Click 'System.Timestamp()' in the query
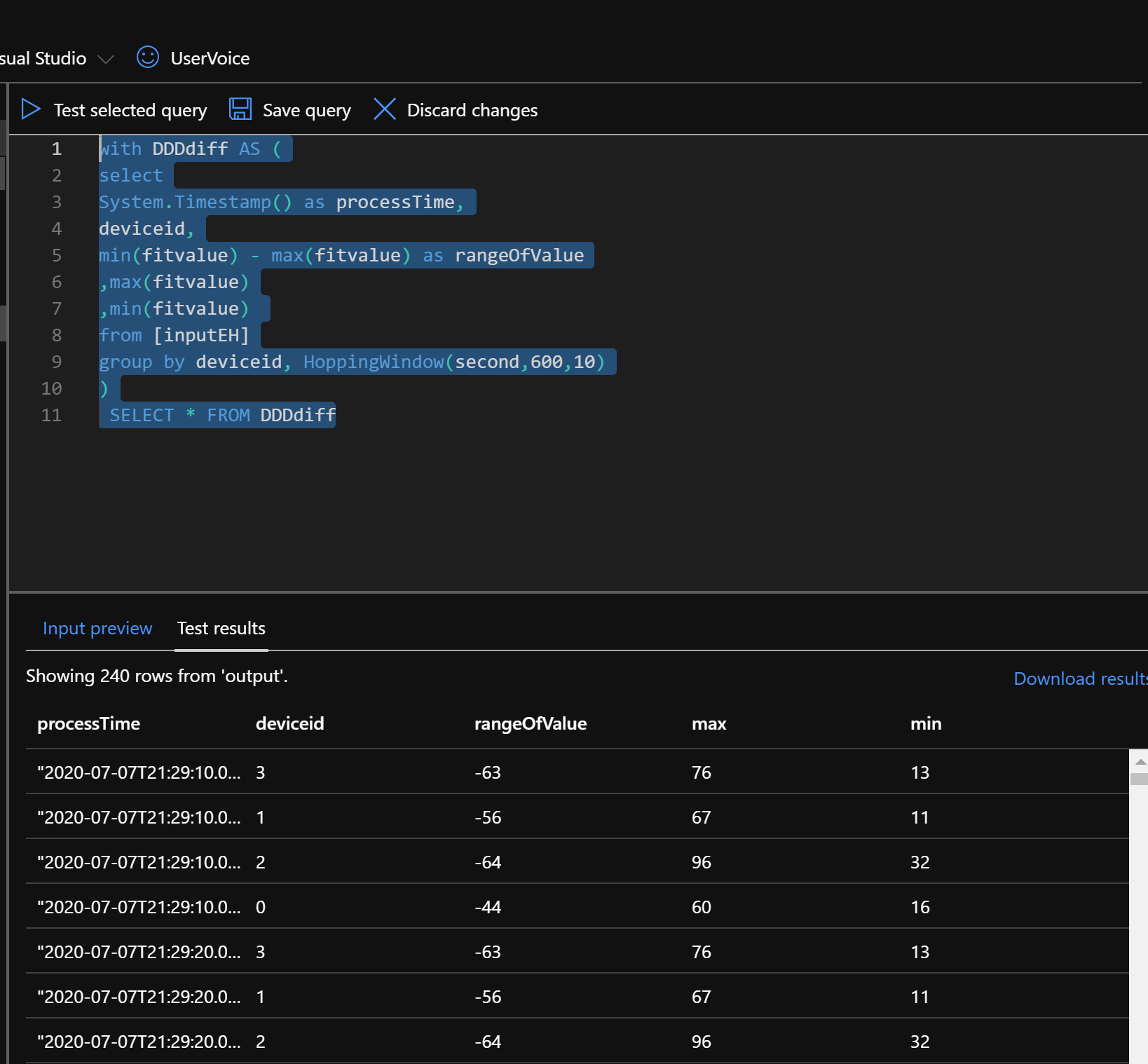The width and height of the screenshot is (1148, 1064). 196,202
